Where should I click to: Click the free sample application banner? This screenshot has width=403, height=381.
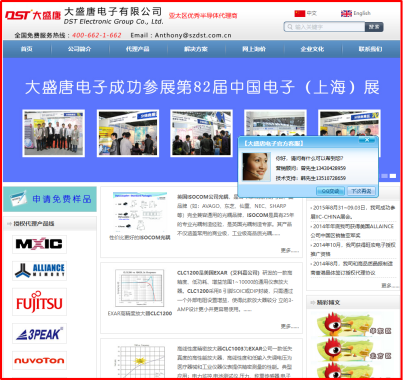(50, 199)
